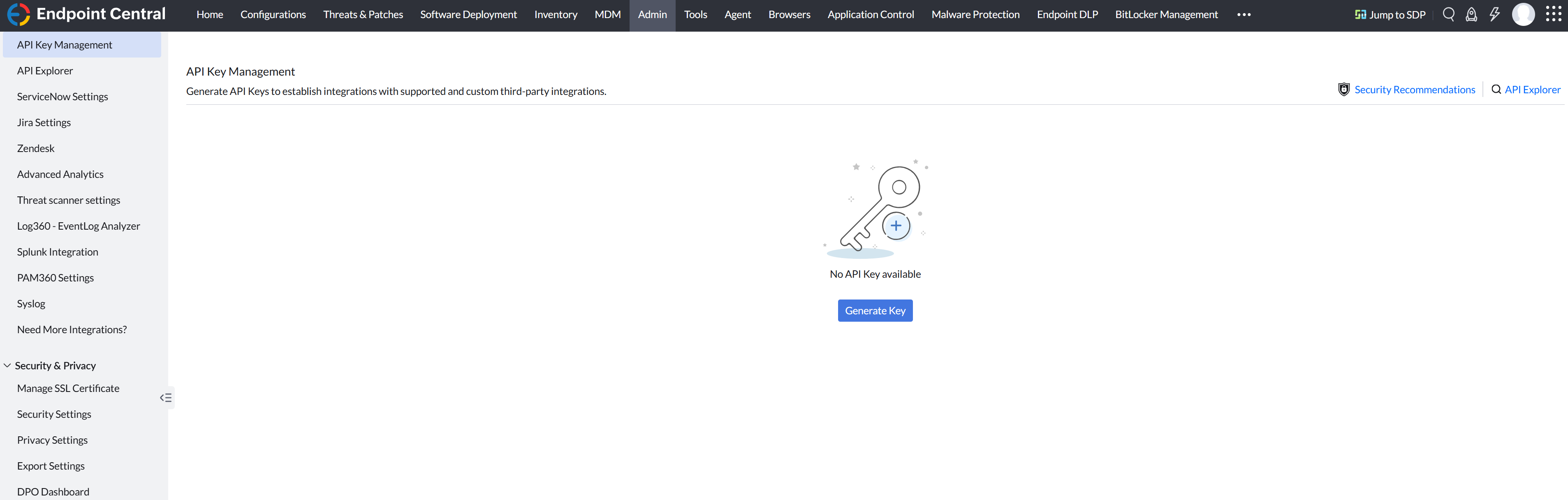Go to Manage SSL Certificate
This screenshot has height=500, width=1568.
tap(68, 388)
